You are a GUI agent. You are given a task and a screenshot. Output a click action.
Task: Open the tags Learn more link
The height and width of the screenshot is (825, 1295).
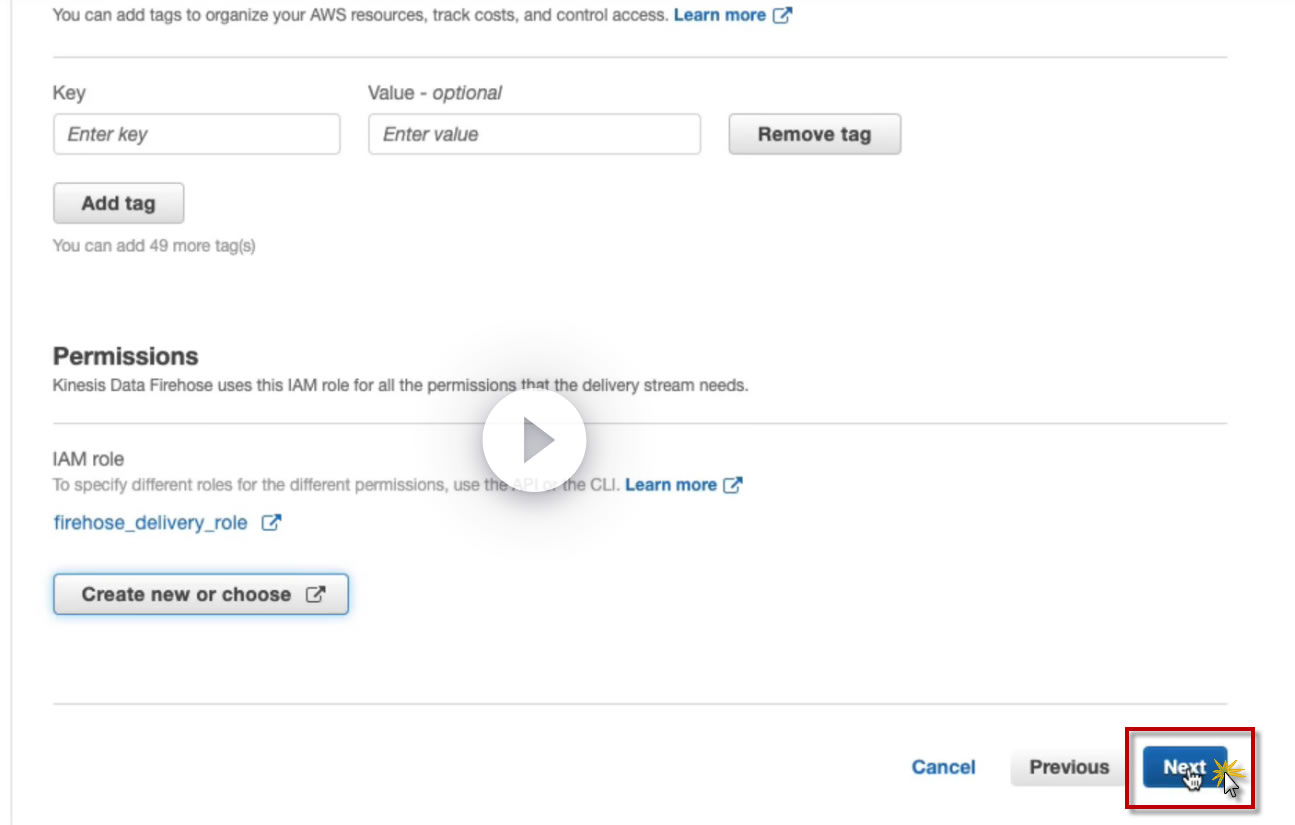coord(719,16)
